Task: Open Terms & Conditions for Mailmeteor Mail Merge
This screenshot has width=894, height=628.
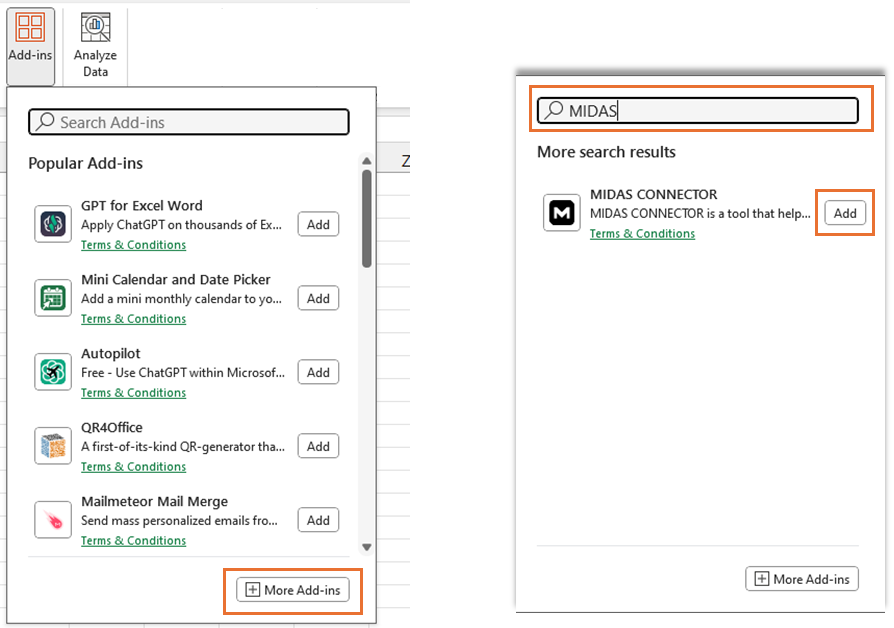Action: click(x=133, y=541)
